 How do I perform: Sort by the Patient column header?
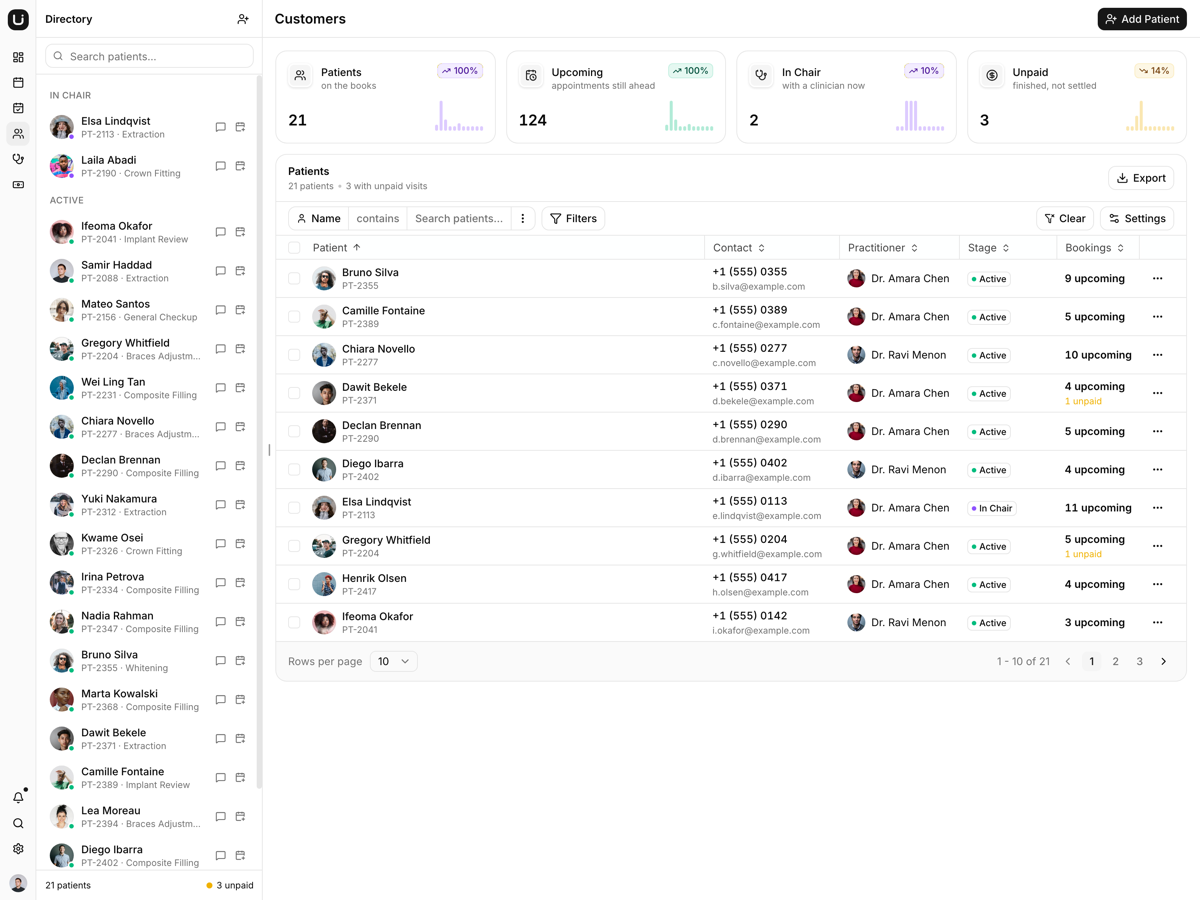[x=336, y=248]
